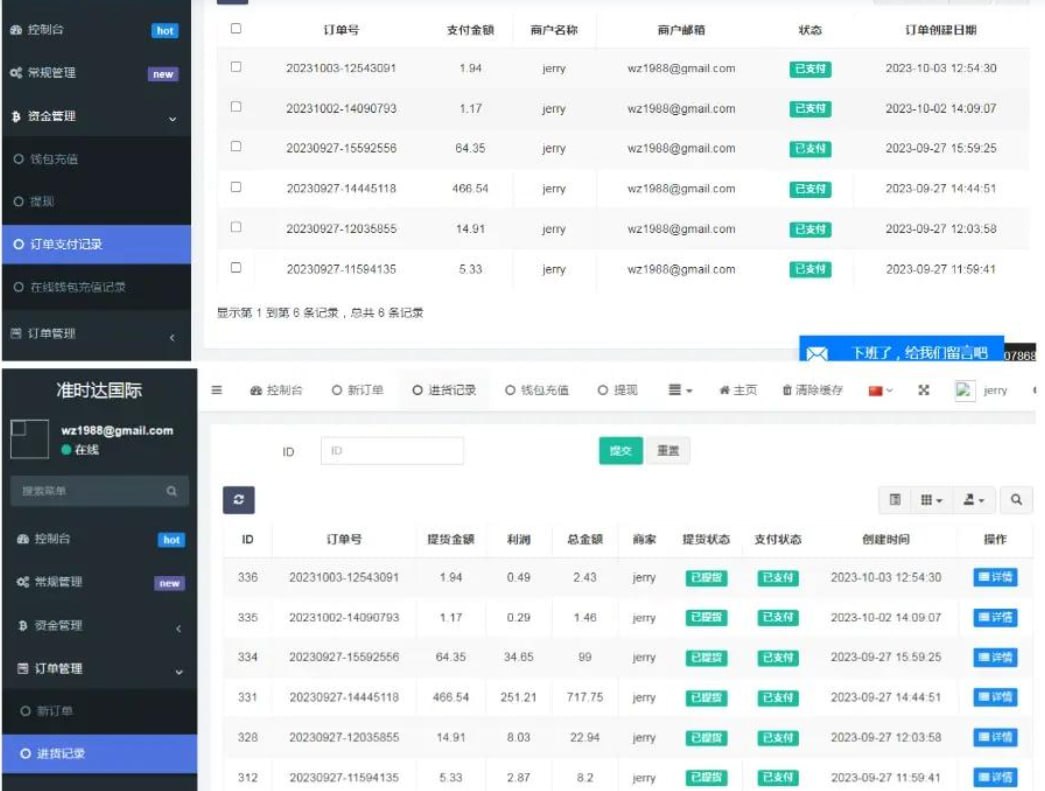
Task: Open the language flag dropdown
Action: [x=880, y=390]
